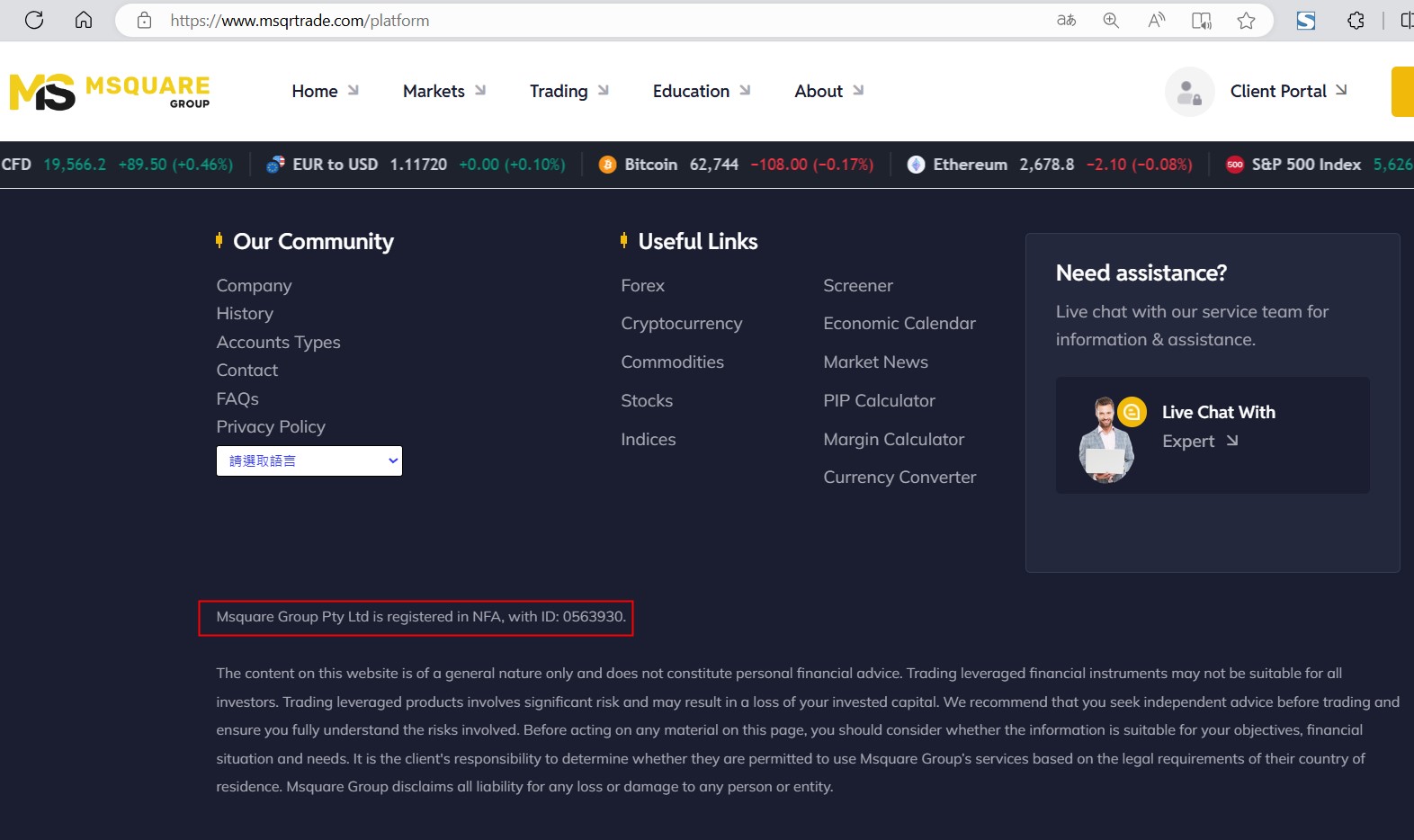Click the zoom magnifier icon in address bar
The width and height of the screenshot is (1414, 840).
[1111, 20]
